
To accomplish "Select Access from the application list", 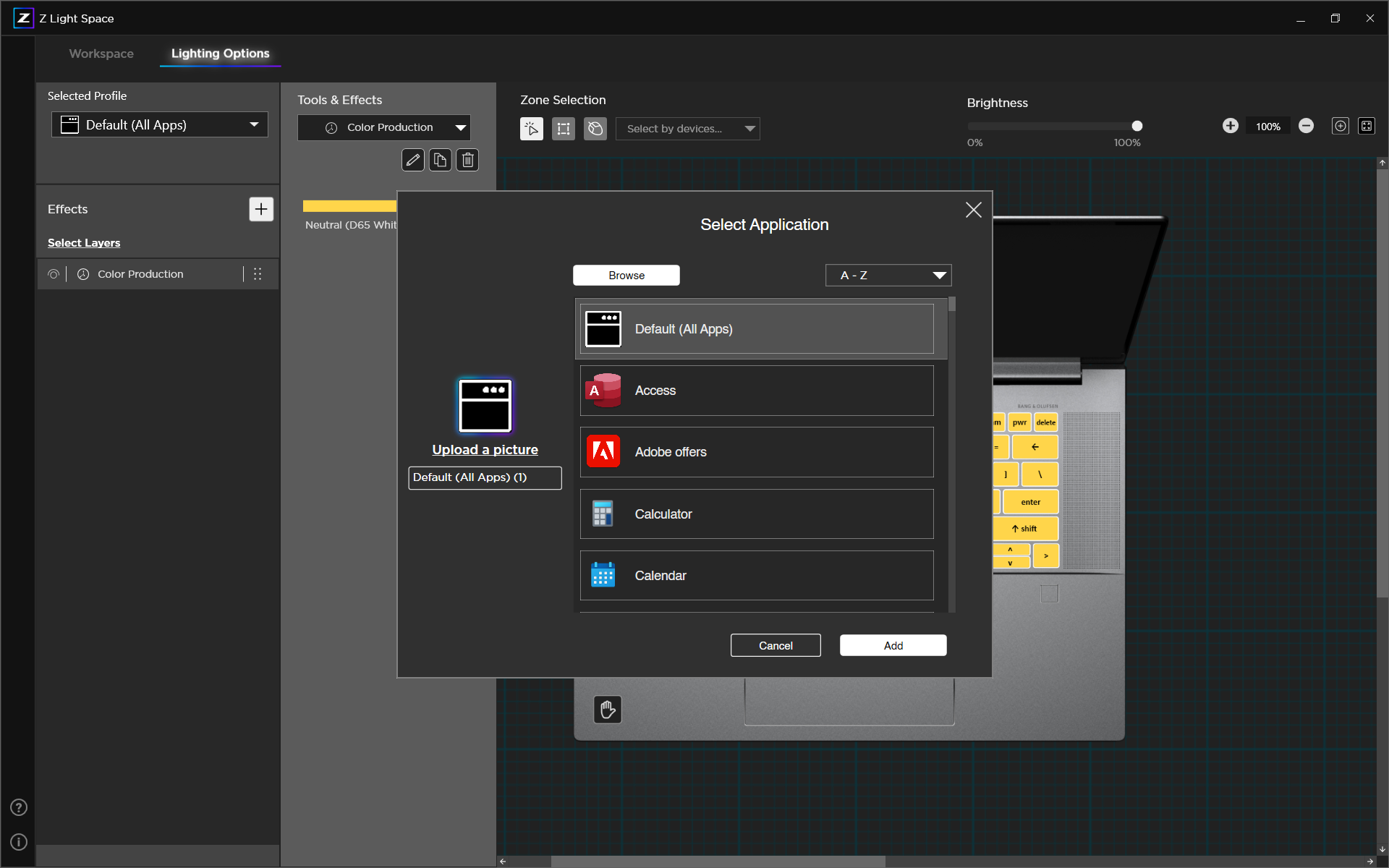I will click(x=757, y=391).
